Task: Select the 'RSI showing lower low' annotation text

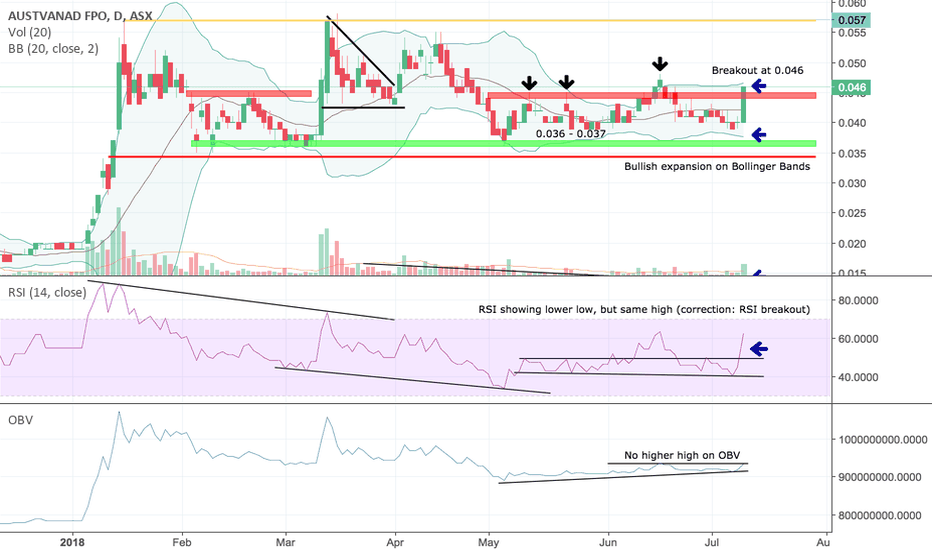Action: [x=644, y=309]
